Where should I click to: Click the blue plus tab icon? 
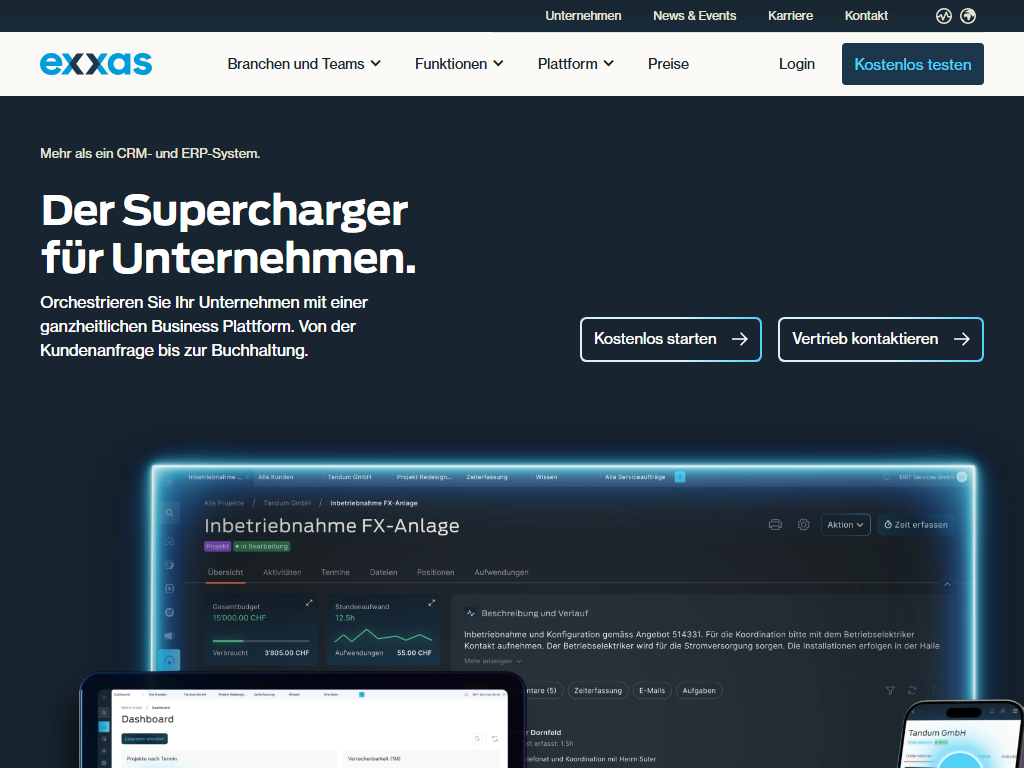click(680, 477)
